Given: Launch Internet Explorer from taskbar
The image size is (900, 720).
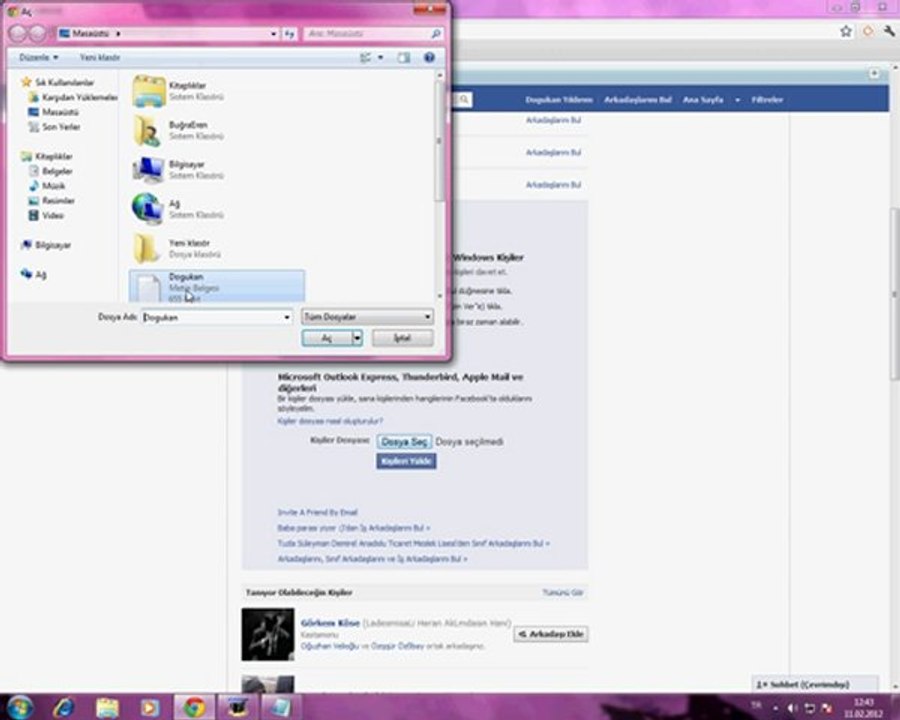Looking at the screenshot, I should click(x=63, y=707).
